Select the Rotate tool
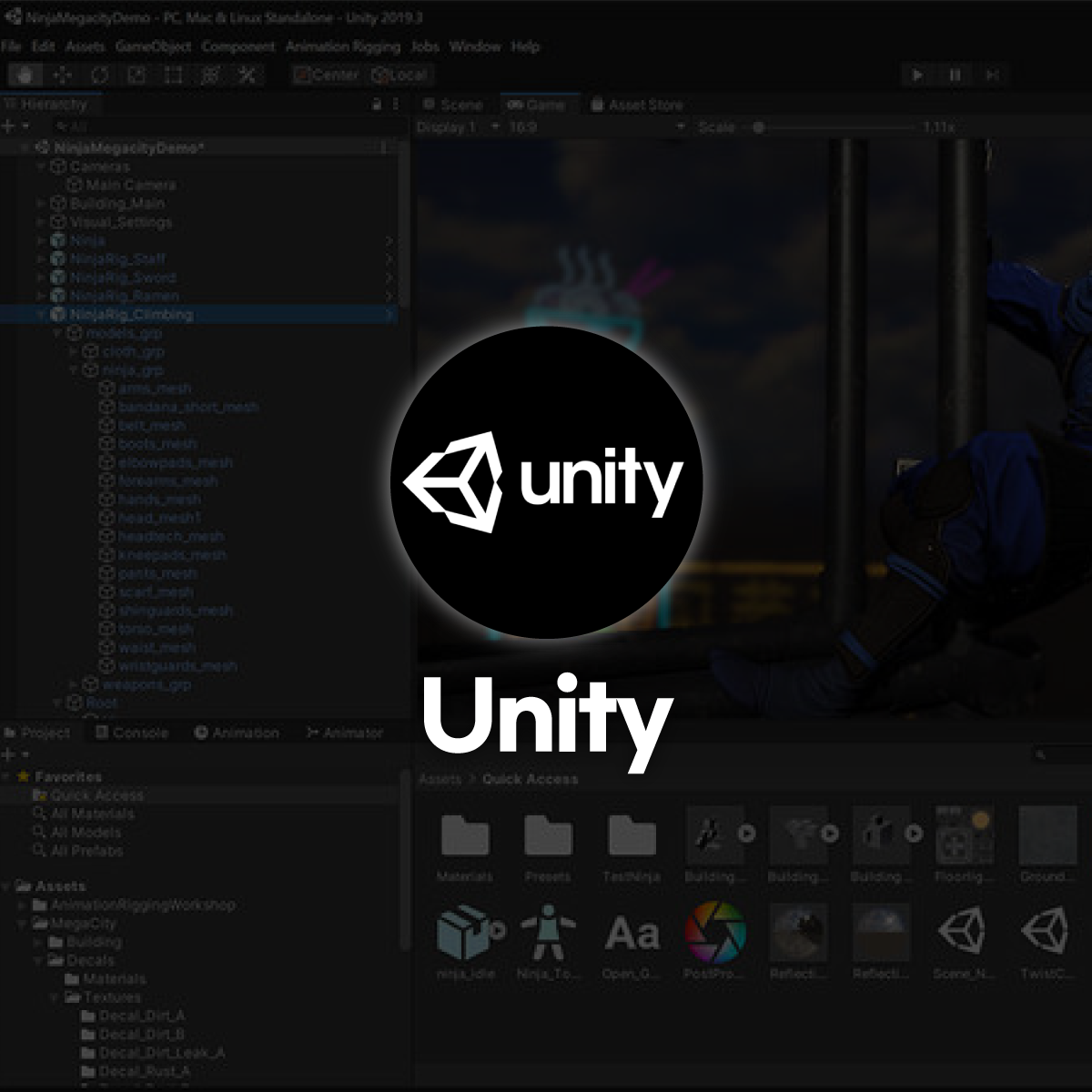The width and height of the screenshot is (1092, 1092). (100, 75)
